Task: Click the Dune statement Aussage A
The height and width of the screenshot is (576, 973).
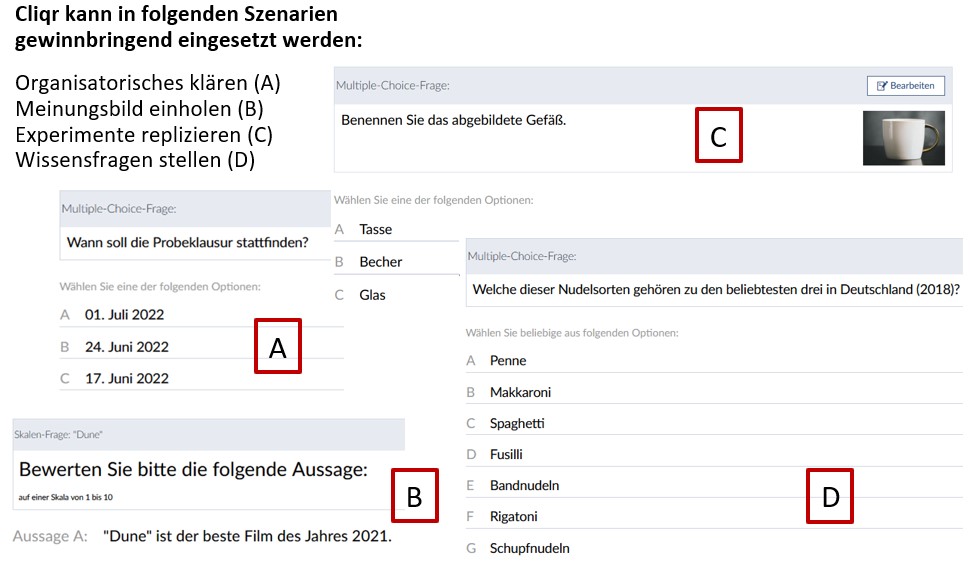Action: tap(247, 536)
